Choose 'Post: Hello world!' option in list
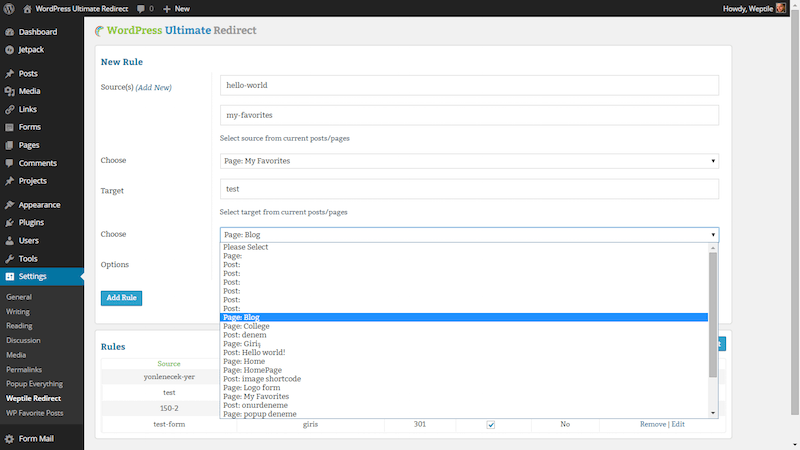Screen dimensions: 800x450 [x=256, y=352]
